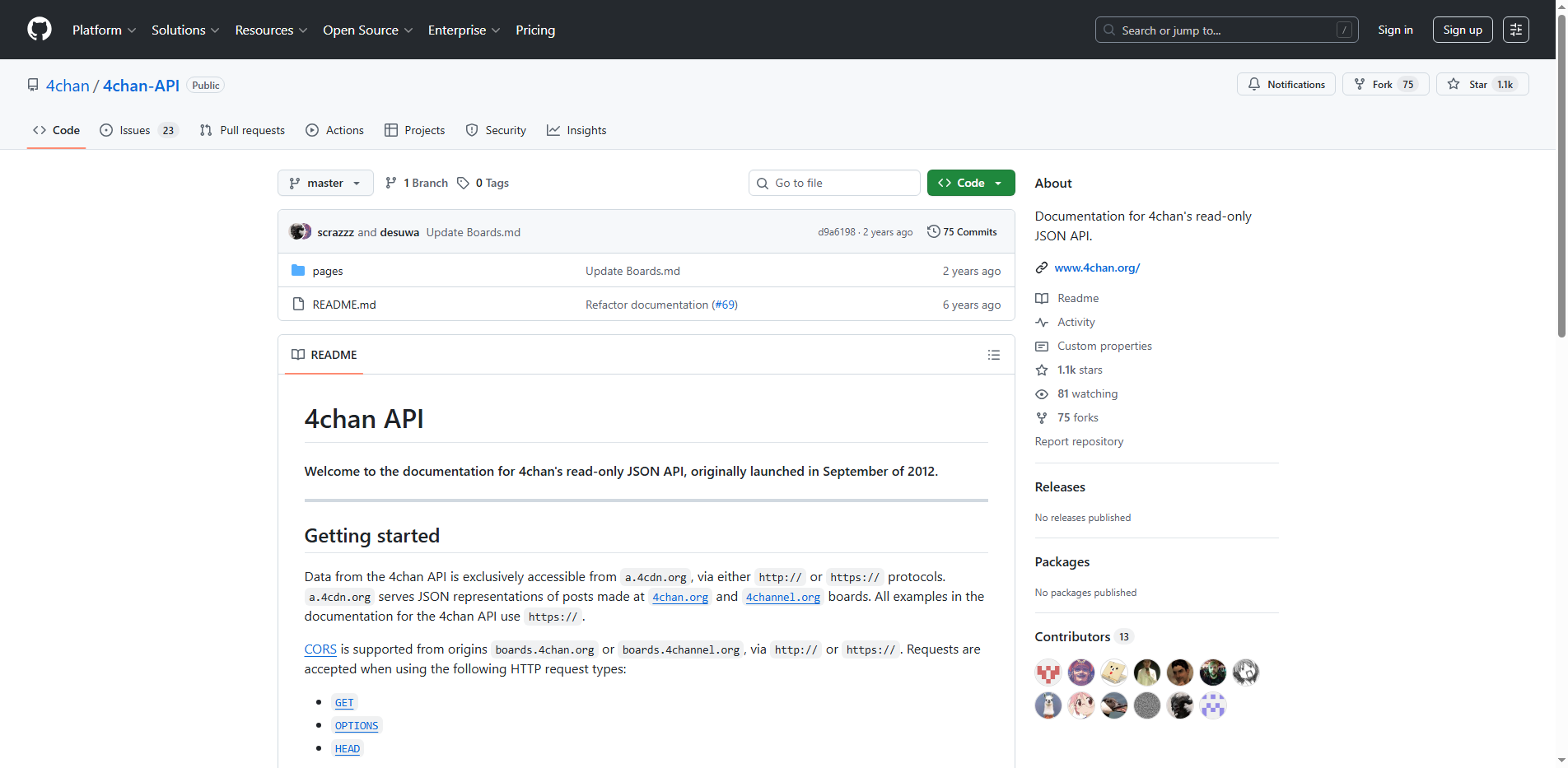Star the repository
Screen dimensions: 1568x768
tap(1482, 84)
